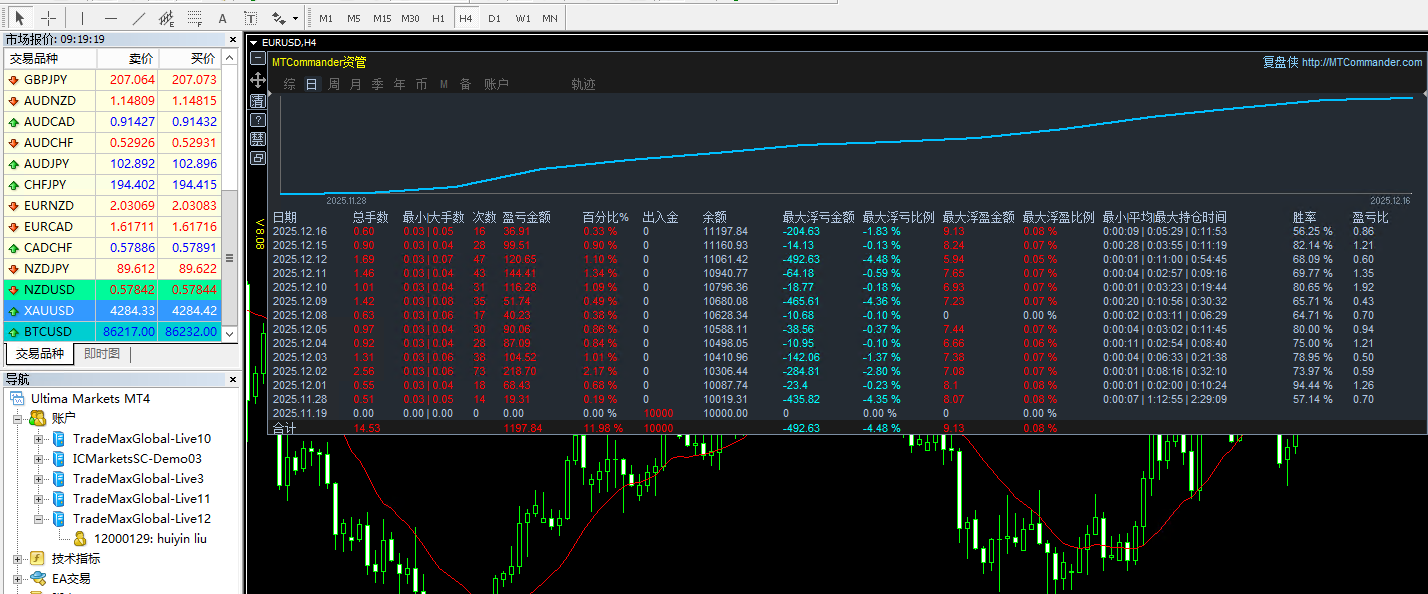Expand the 技术指标 indicators node
This screenshot has width=1428, height=594.
click(19, 558)
